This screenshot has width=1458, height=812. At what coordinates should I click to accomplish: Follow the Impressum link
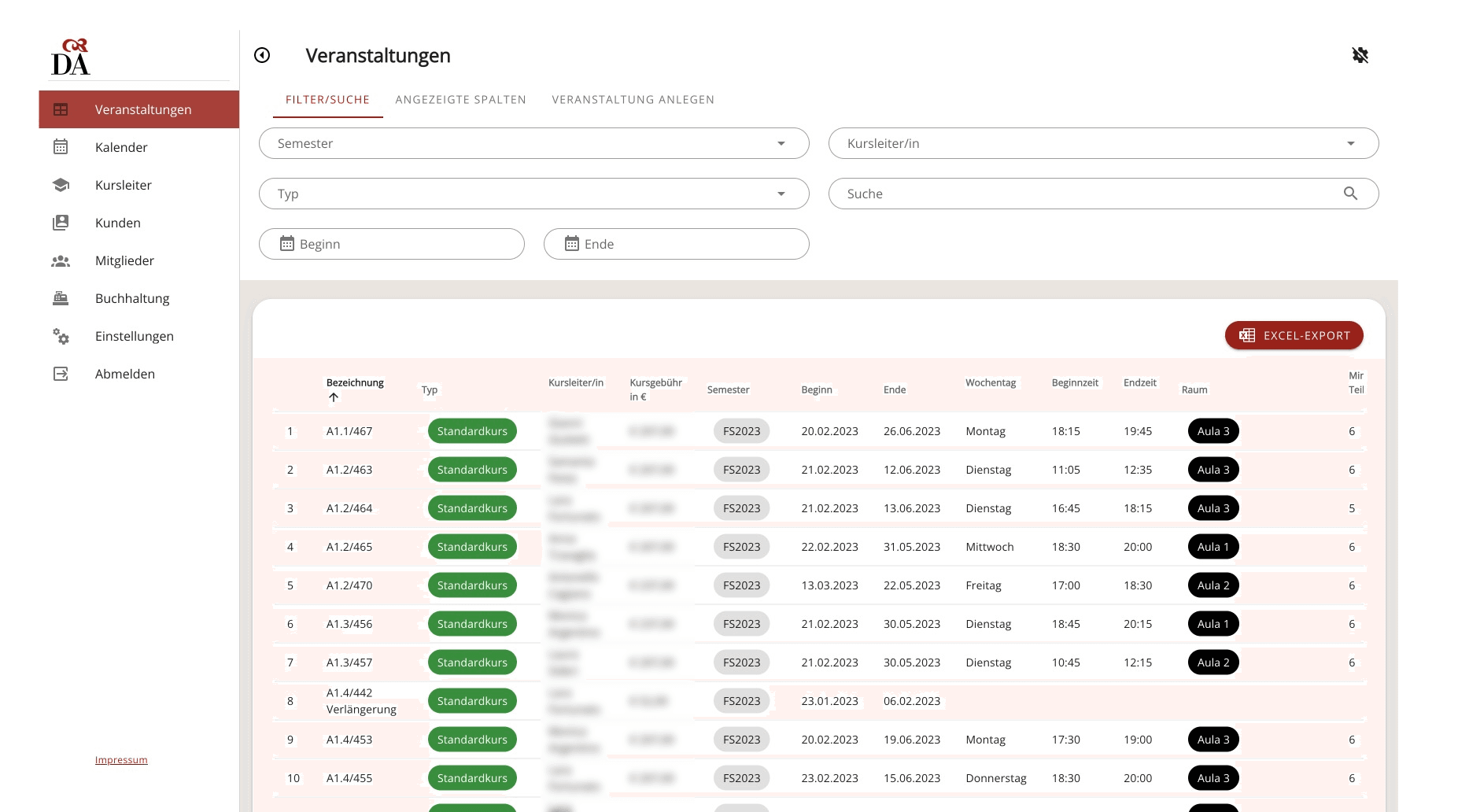click(121, 760)
